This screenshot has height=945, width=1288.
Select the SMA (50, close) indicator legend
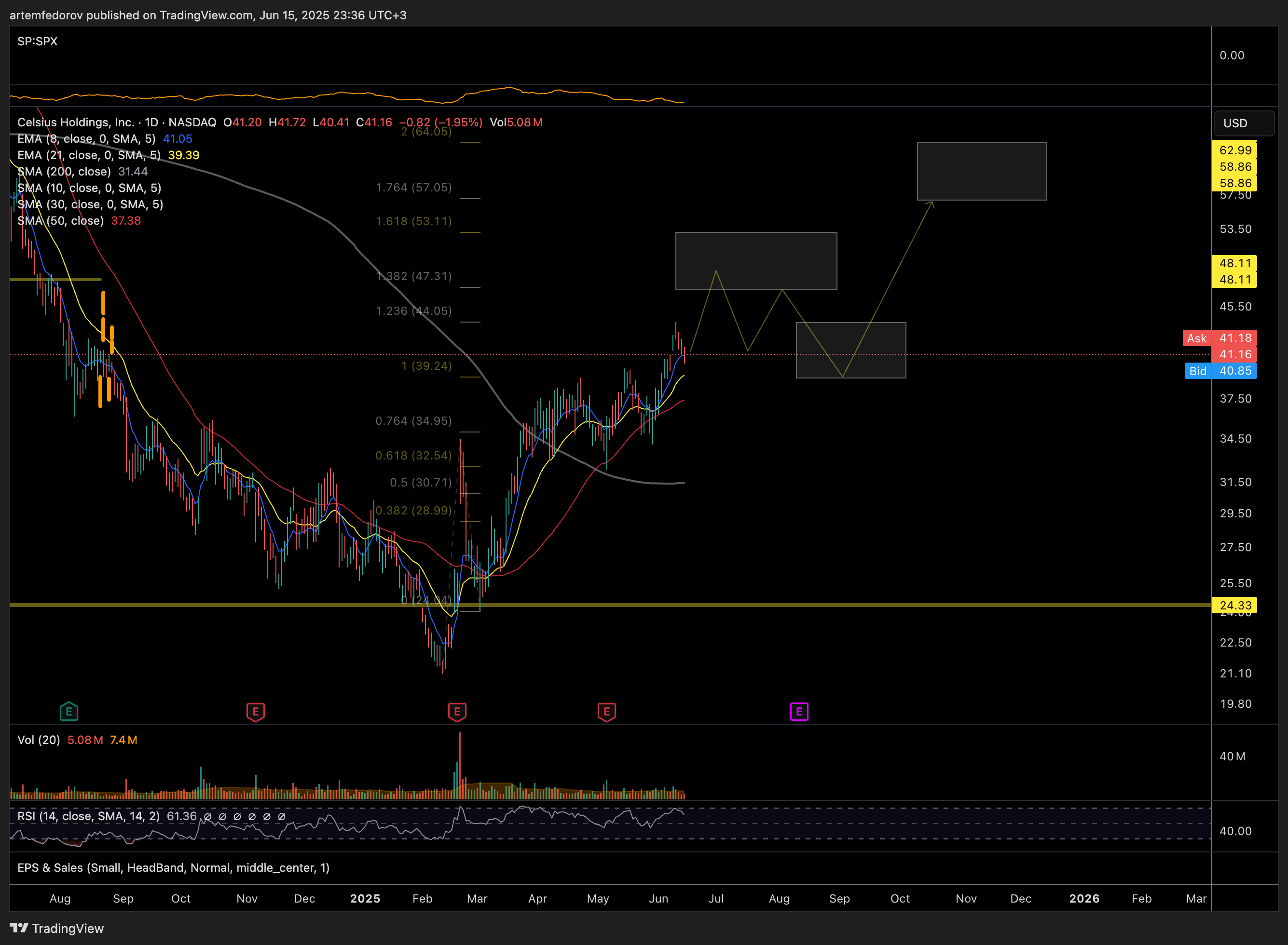coord(61,220)
